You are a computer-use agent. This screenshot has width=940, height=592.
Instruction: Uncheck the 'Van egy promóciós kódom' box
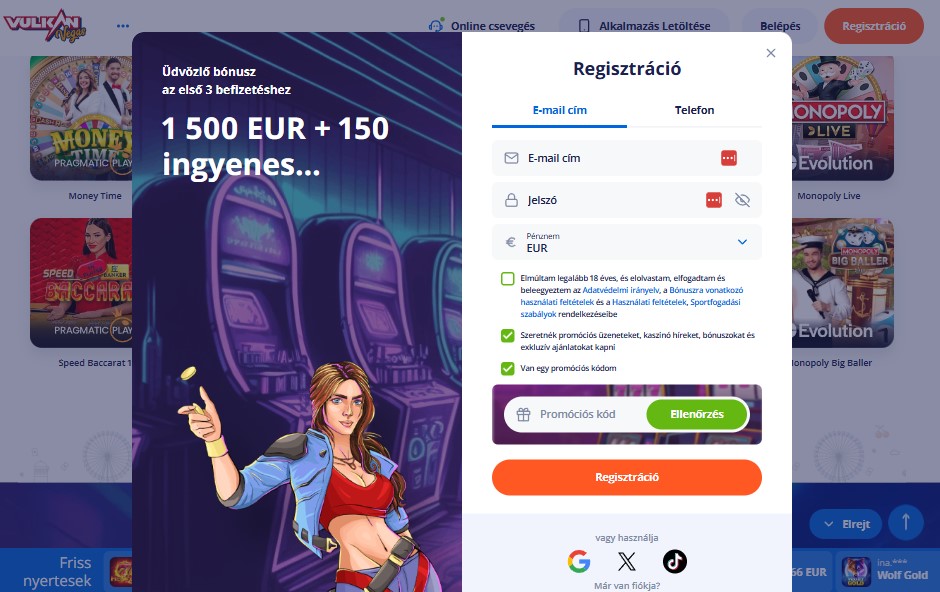tap(508, 369)
